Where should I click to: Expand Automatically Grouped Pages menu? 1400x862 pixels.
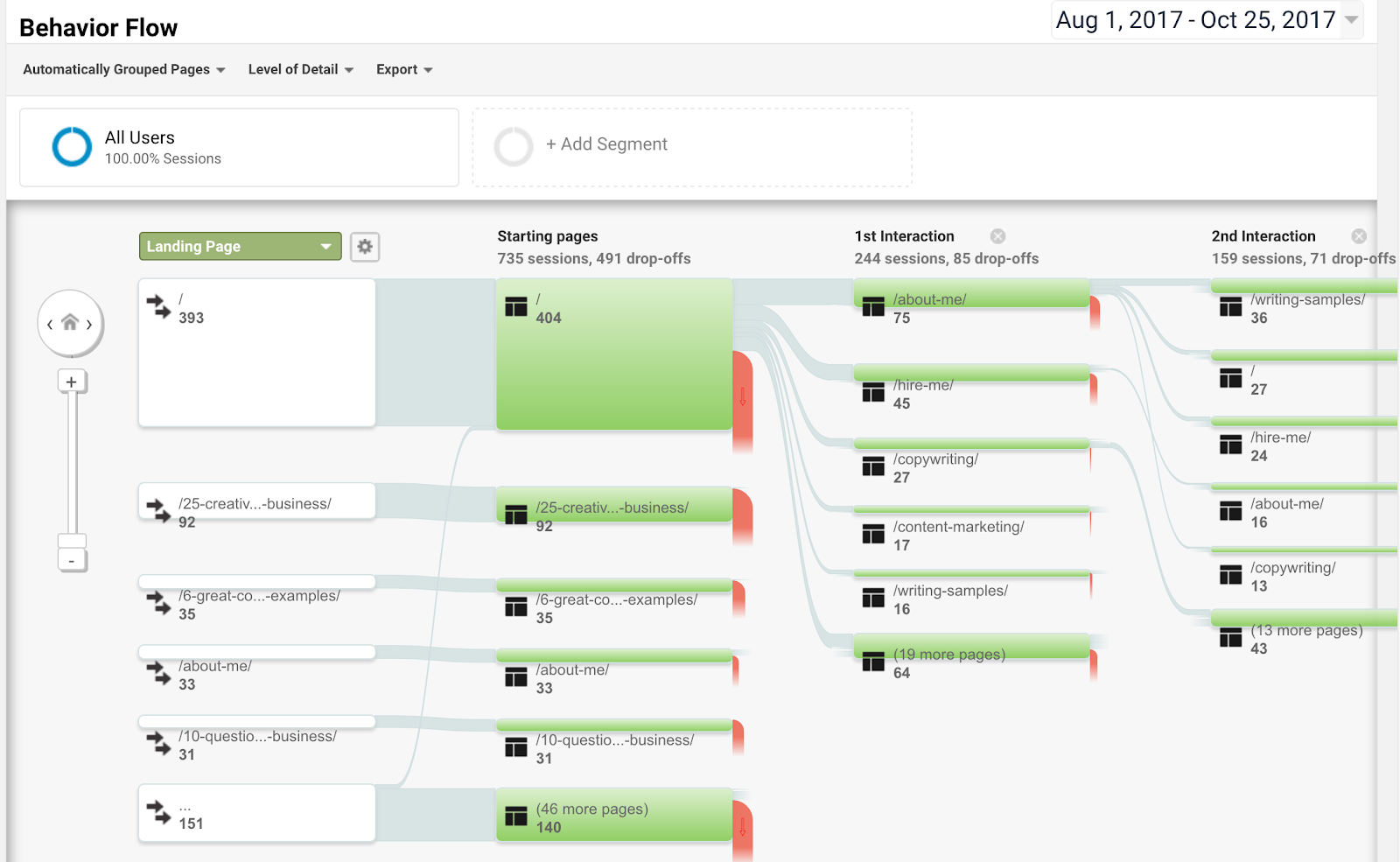pyautogui.click(x=123, y=70)
